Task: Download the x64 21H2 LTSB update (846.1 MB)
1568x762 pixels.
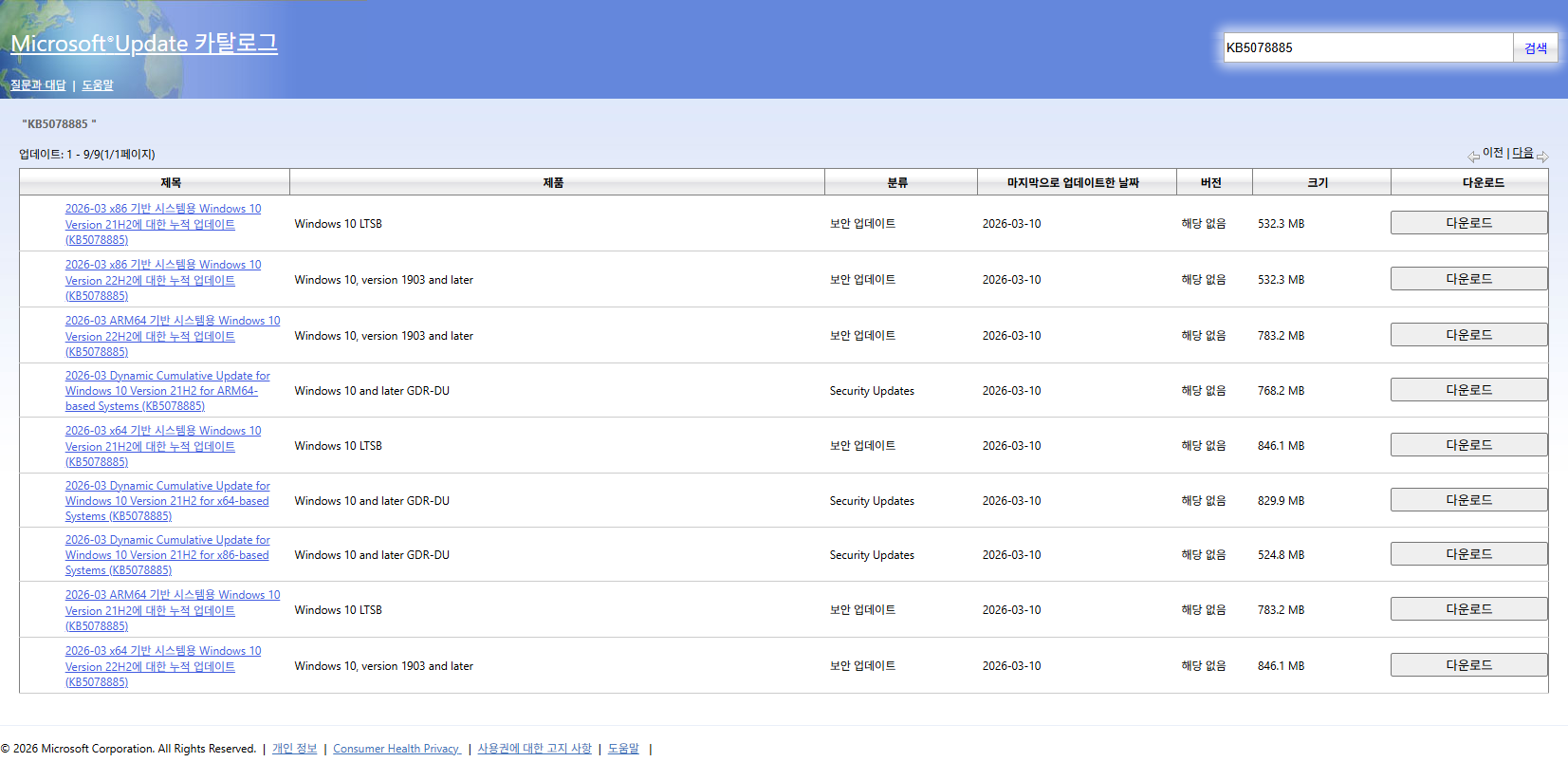Action: (x=1468, y=445)
